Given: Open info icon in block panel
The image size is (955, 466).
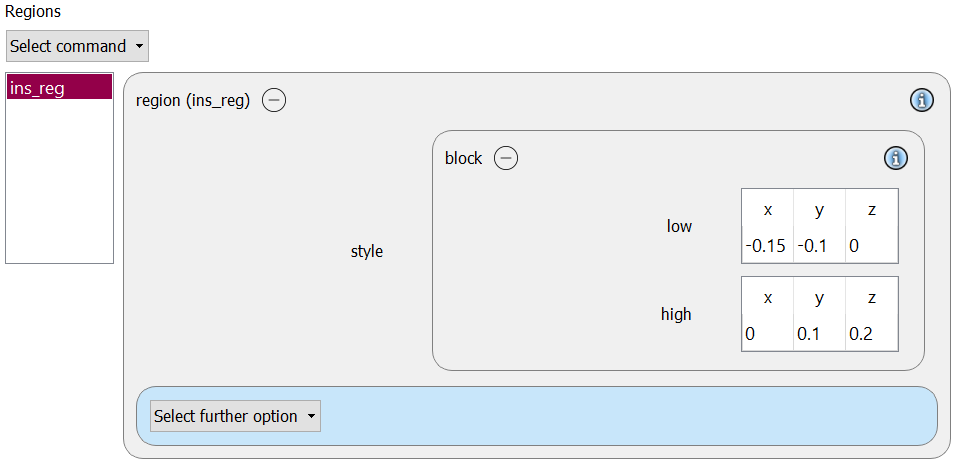Looking at the screenshot, I should (x=895, y=158).
